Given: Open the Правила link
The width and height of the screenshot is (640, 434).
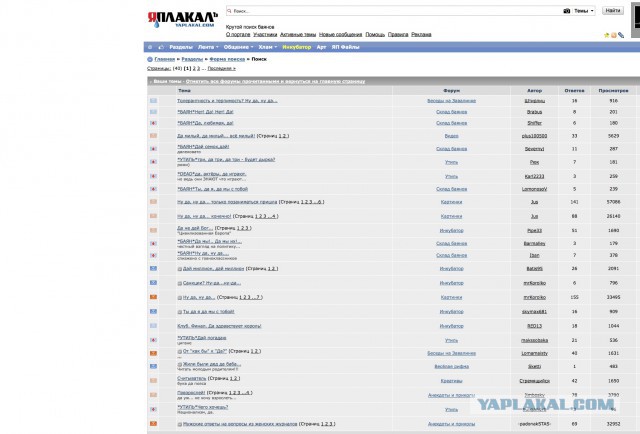Looking at the screenshot, I should click(398, 34).
